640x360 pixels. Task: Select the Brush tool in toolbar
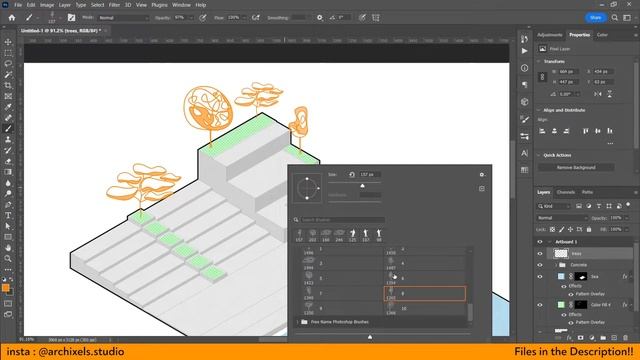(x=8, y=129)
